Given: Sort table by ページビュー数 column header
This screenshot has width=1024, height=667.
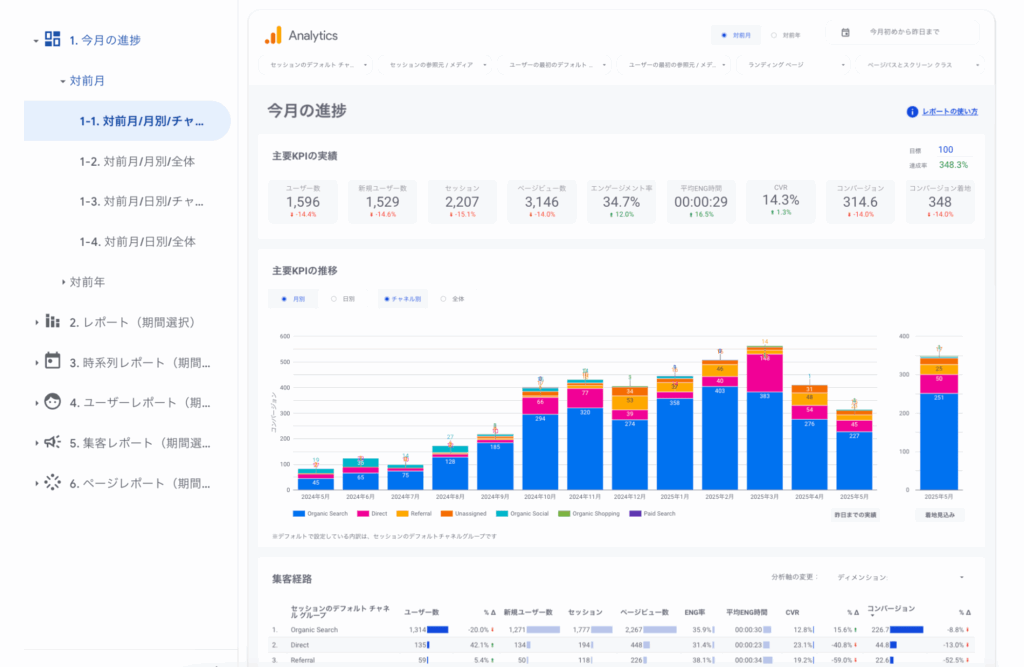Looking at the screenshot, I should click(x=644, y=612).
